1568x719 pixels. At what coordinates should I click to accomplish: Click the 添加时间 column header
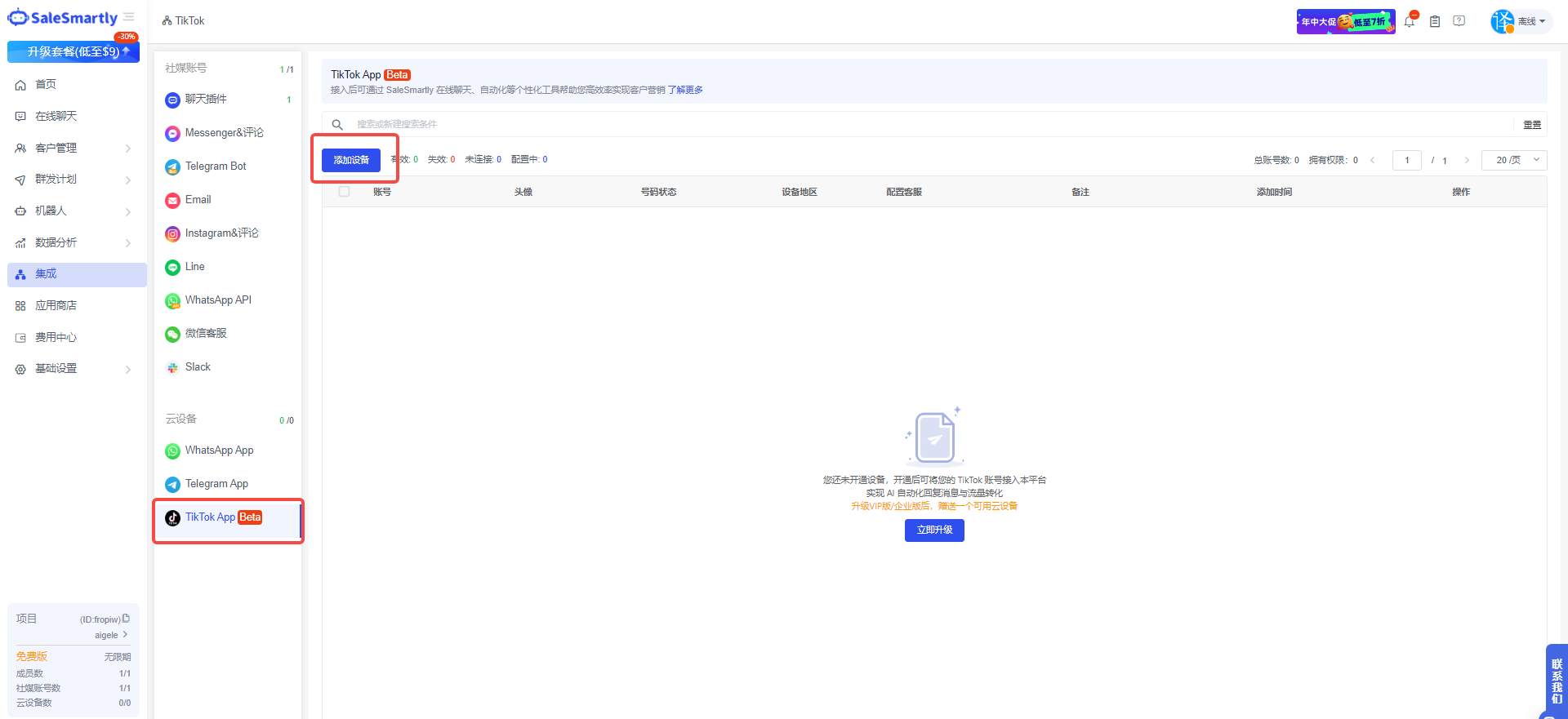(x=1274, y=192)
